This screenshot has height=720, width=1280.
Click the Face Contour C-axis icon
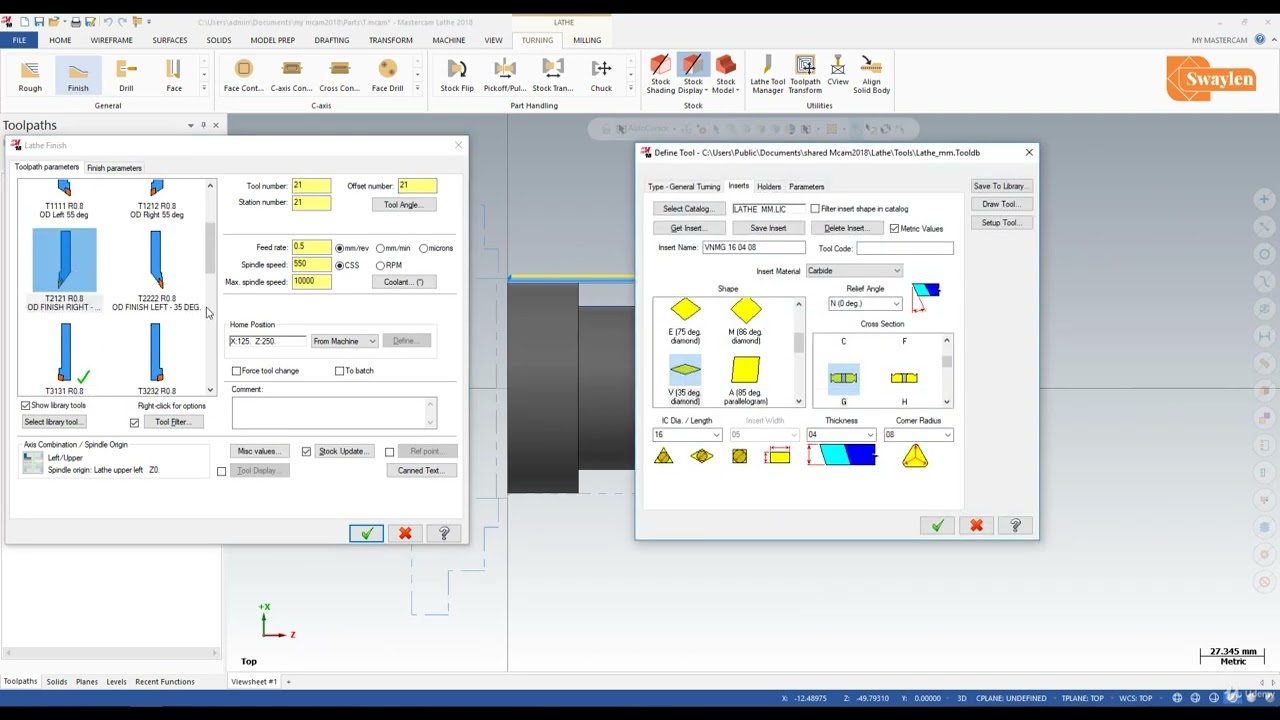[x=243, y=75]
